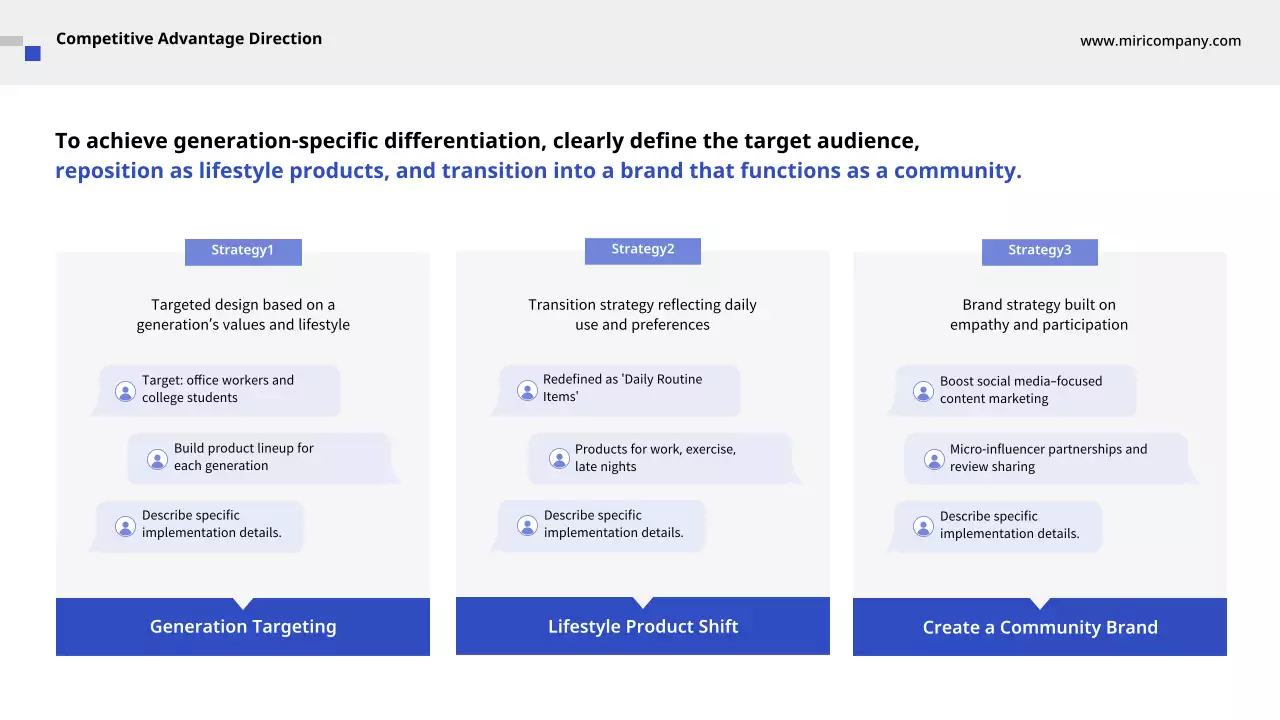1280x720 pixels.
Task: Click the person icon beside 'Target: office workers'
Action: (125, 391)
